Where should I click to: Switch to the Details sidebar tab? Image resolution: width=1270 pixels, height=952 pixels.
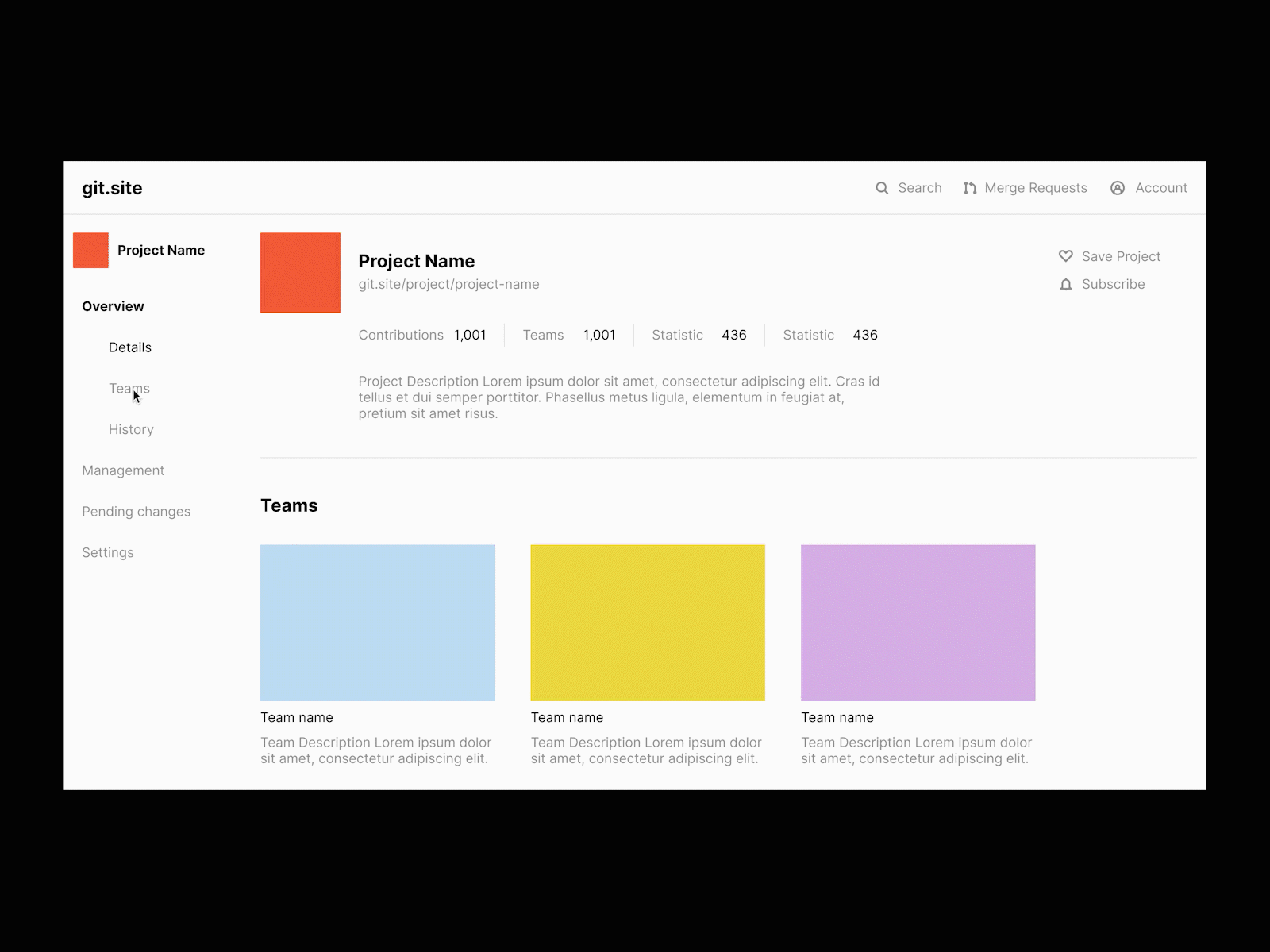(x=130, y=347)
